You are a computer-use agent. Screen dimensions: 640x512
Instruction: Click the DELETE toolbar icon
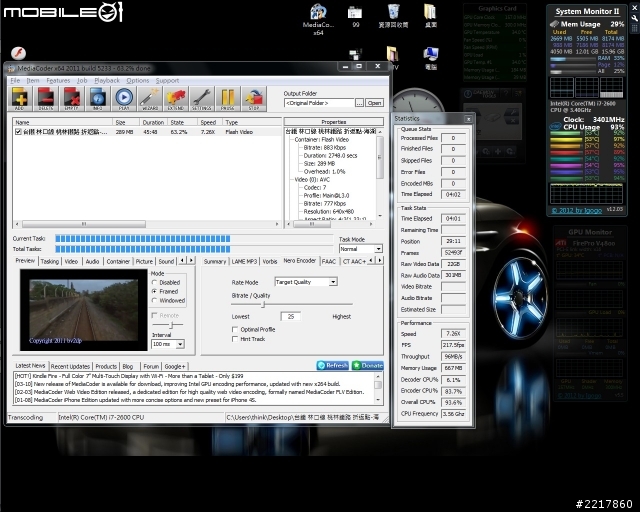point(46,98)
